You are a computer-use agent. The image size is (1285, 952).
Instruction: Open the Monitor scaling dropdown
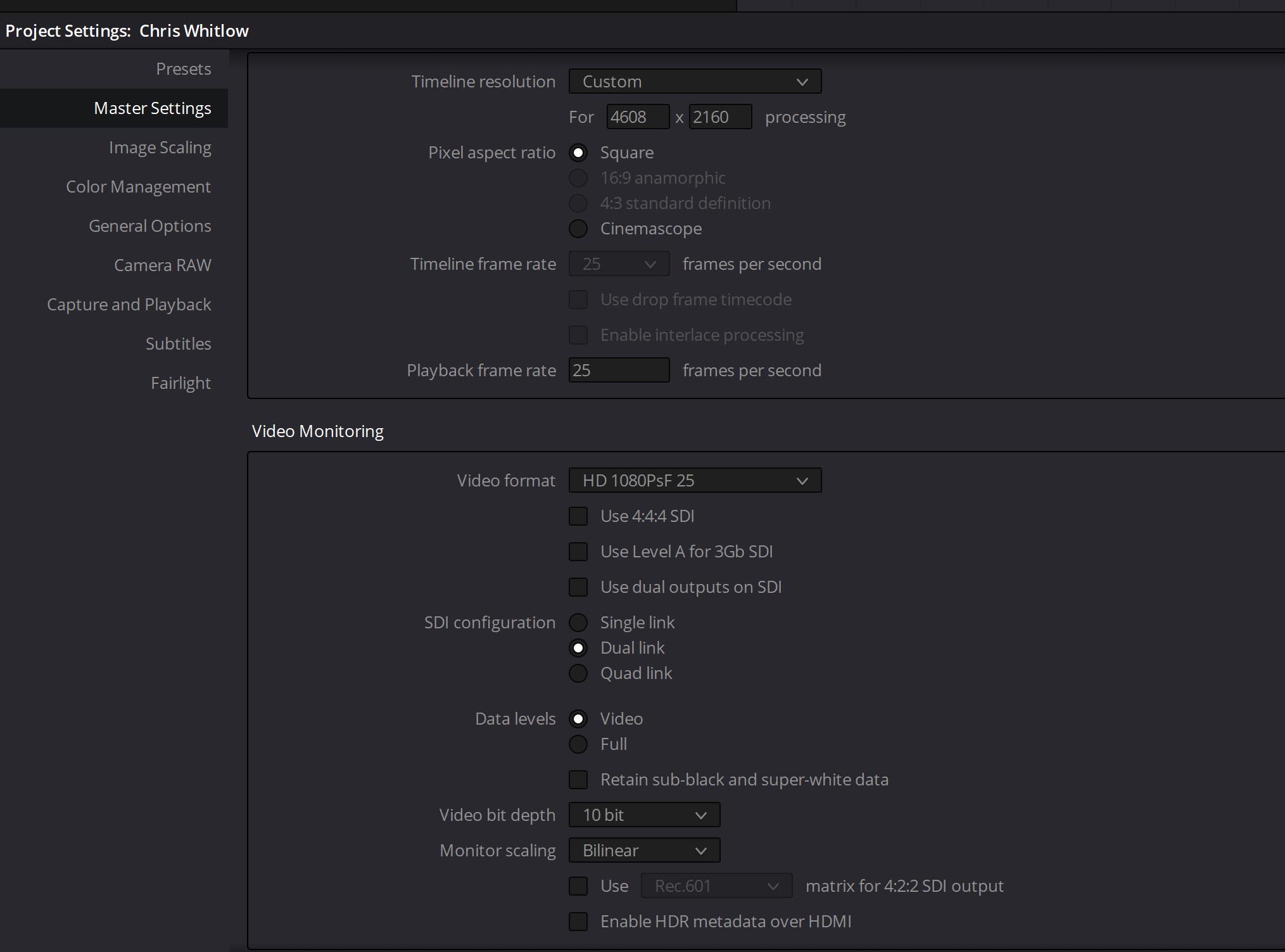tap(643, 851)
